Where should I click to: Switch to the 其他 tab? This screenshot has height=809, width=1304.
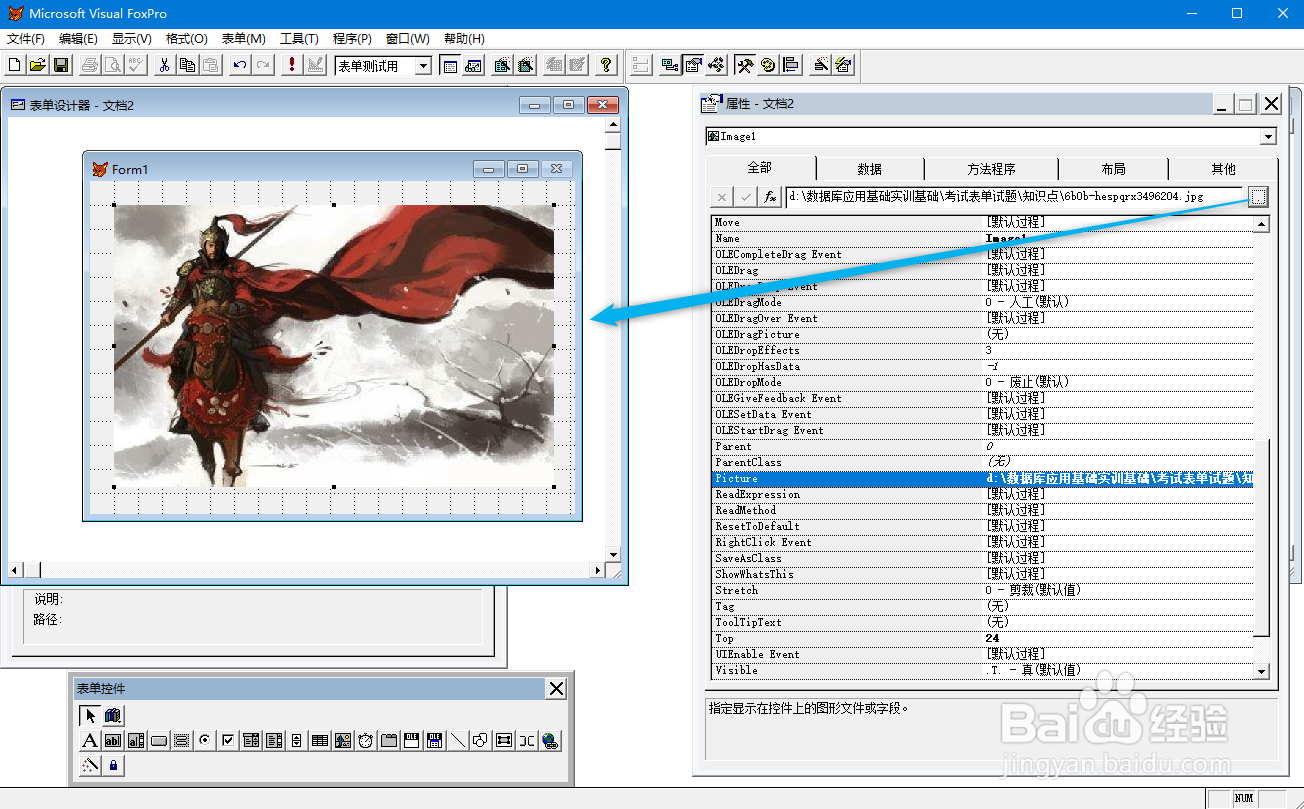click(x=1223, y=169)
